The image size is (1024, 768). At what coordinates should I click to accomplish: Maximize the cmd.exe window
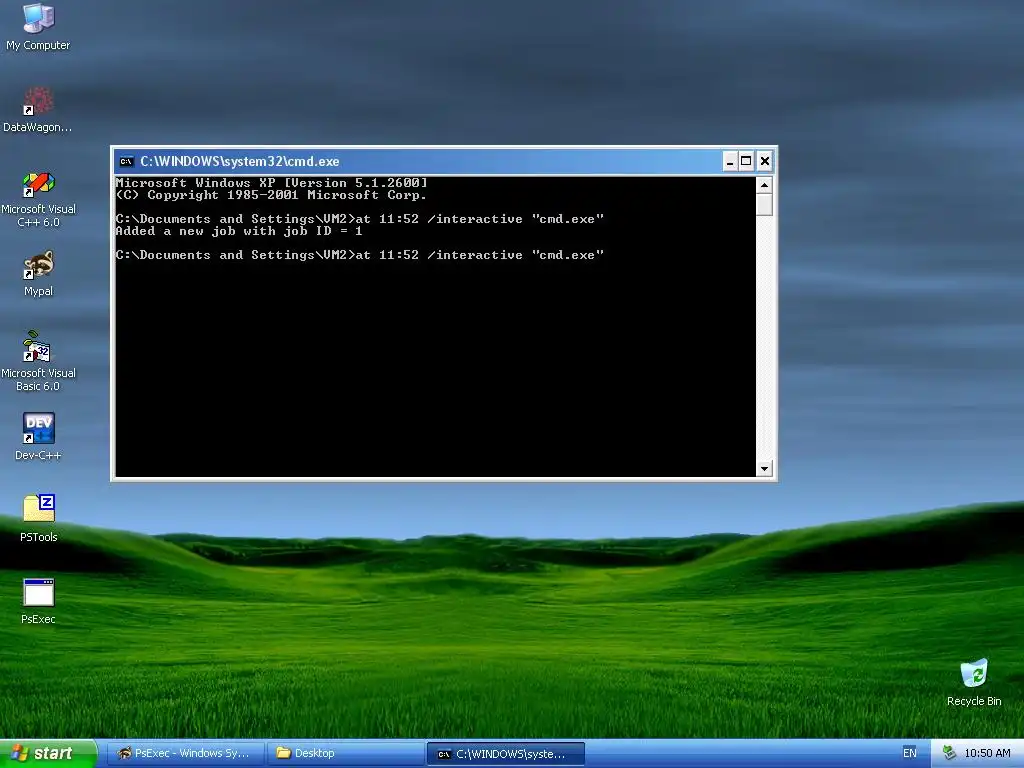point(746,161)
